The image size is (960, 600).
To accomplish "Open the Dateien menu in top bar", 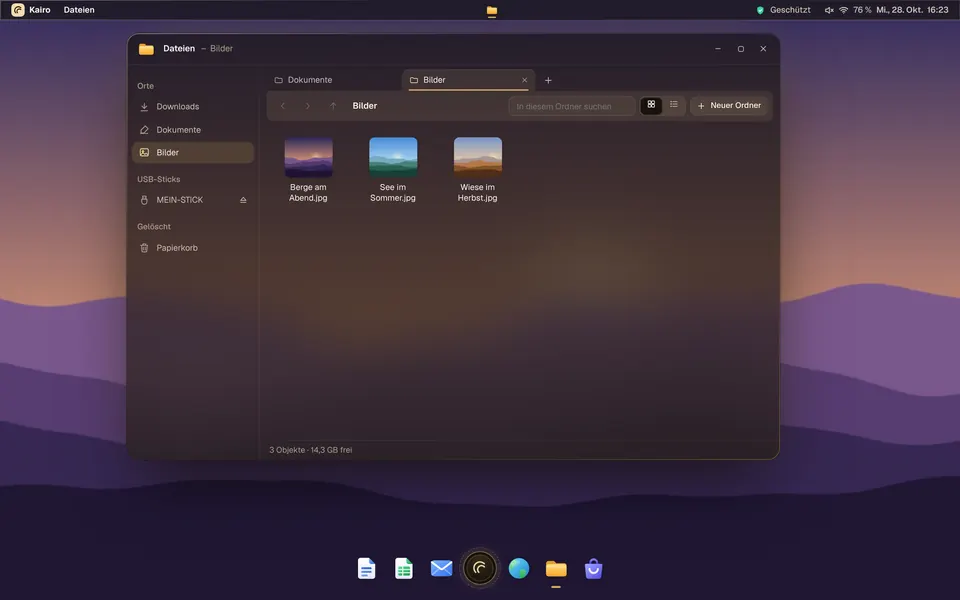I will point(79,10).
